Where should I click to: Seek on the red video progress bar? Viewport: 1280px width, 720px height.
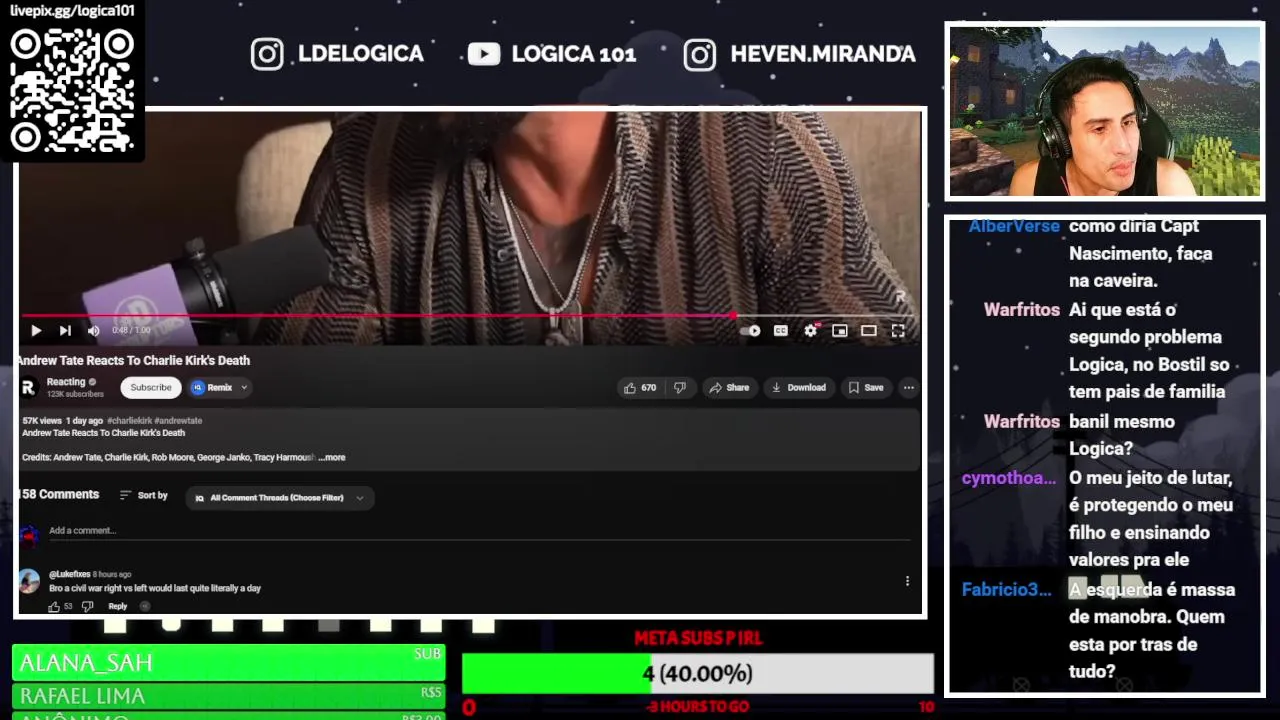click(470, 315)
